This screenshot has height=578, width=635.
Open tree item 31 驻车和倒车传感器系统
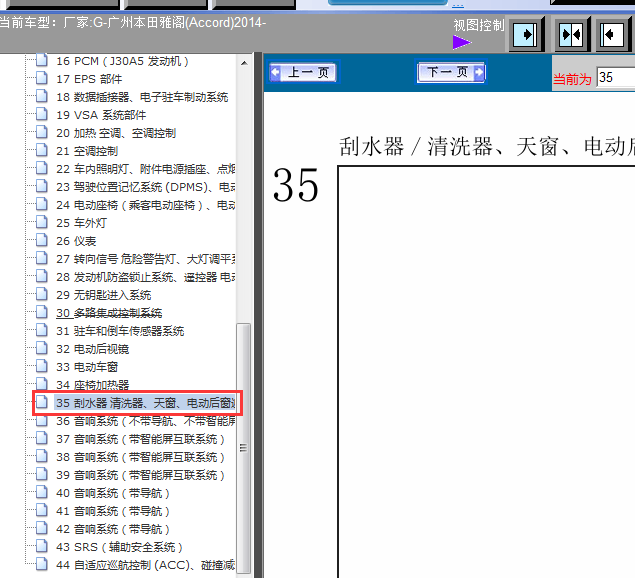pyautogui.click(x=120, y=331)
